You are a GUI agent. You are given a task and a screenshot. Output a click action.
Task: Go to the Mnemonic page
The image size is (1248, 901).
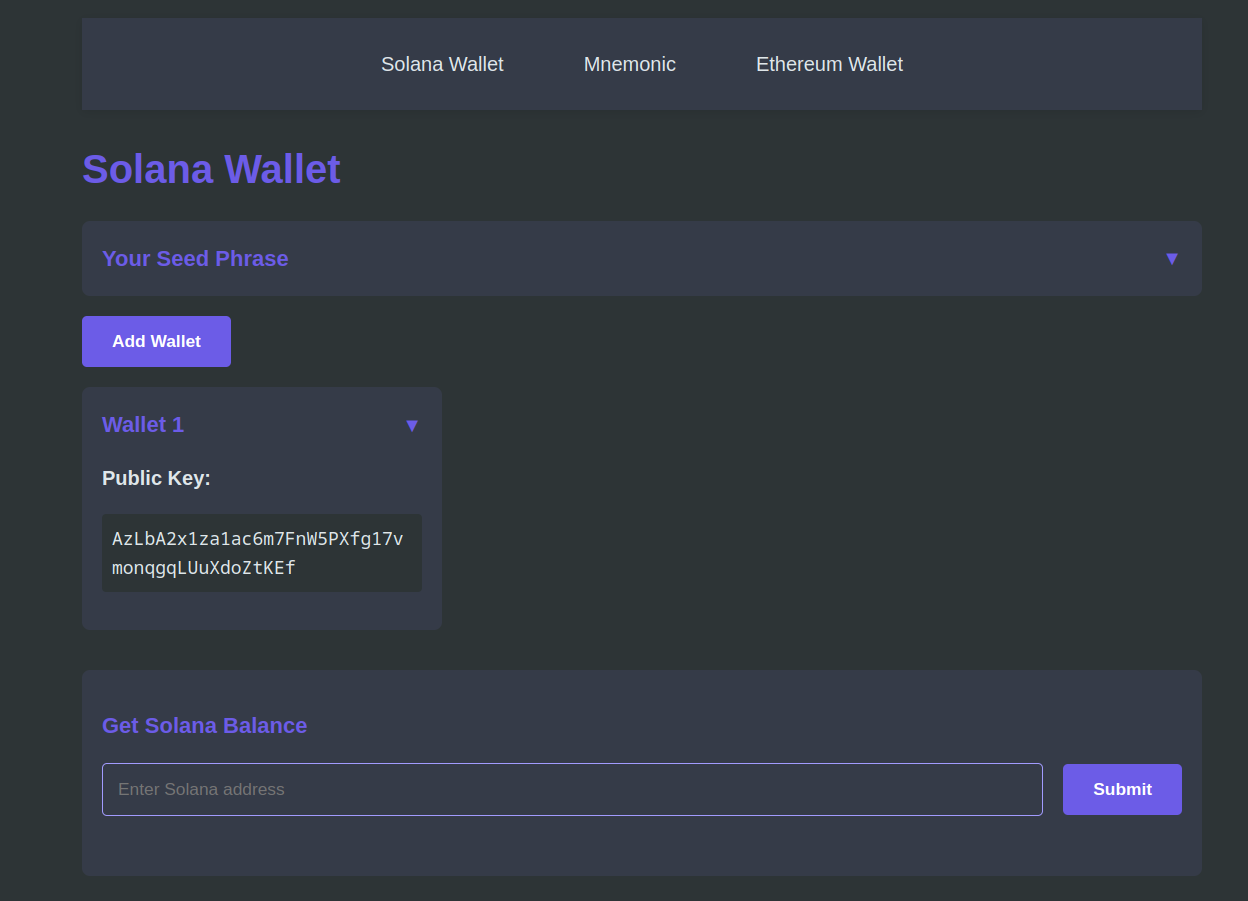pyautogui.click(x=630, y=64)
